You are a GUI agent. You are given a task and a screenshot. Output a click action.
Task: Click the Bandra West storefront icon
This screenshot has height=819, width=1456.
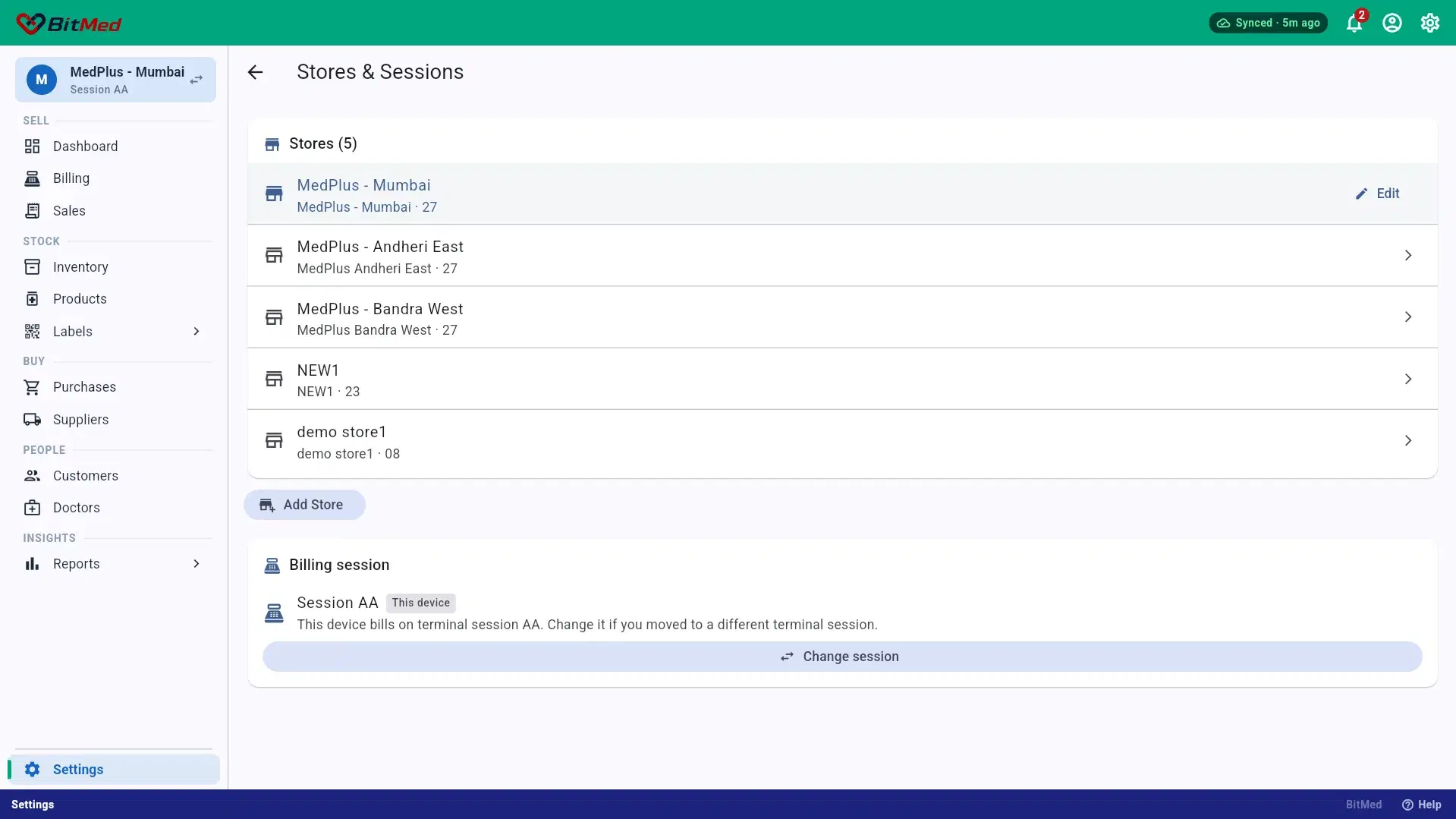pyautogui.click(x=274, y=317)
